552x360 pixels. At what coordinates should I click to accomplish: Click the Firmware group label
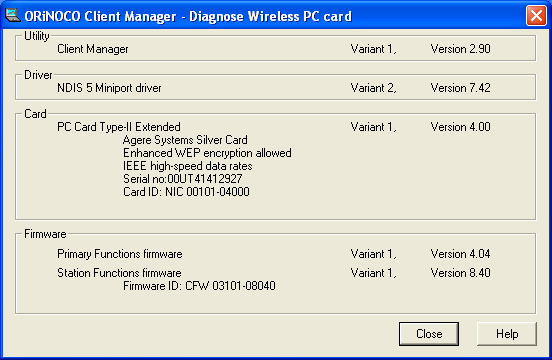[45, 234]
